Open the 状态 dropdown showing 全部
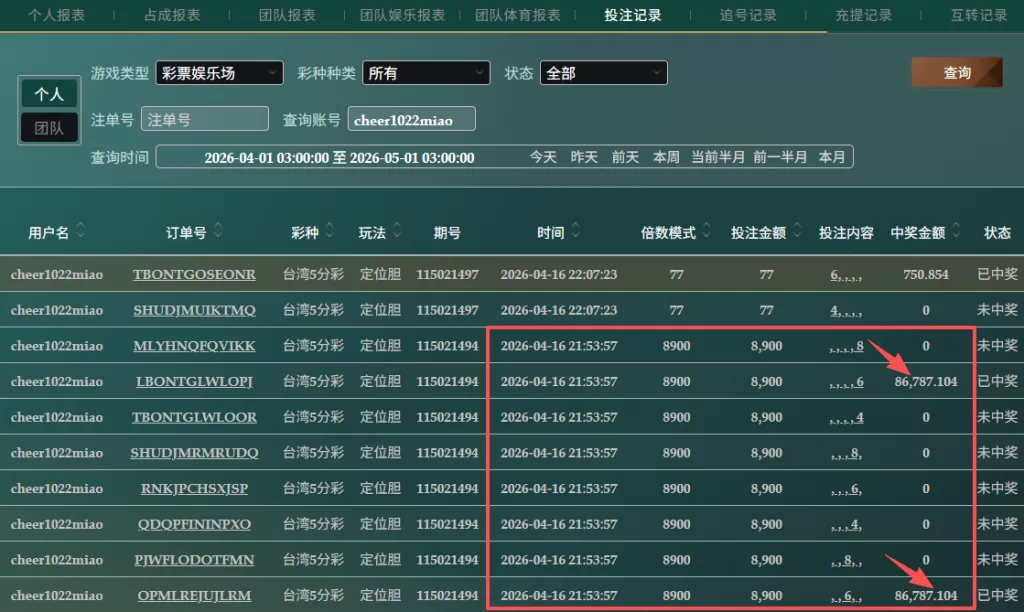The height and width of the screenshot is (612, 1024). pos(603,73)
